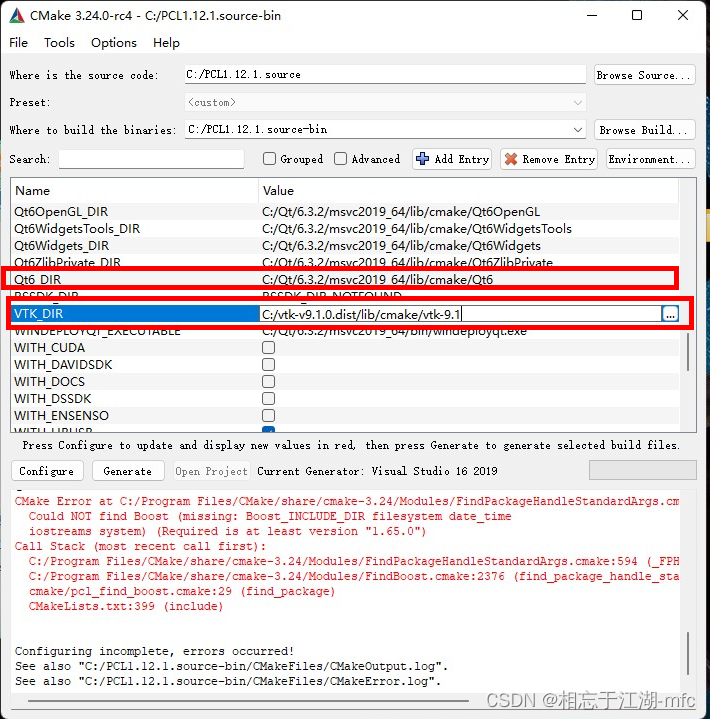Click the Open Project button
This screenshot has width=710, height=719.
click(x=211, y=471)
